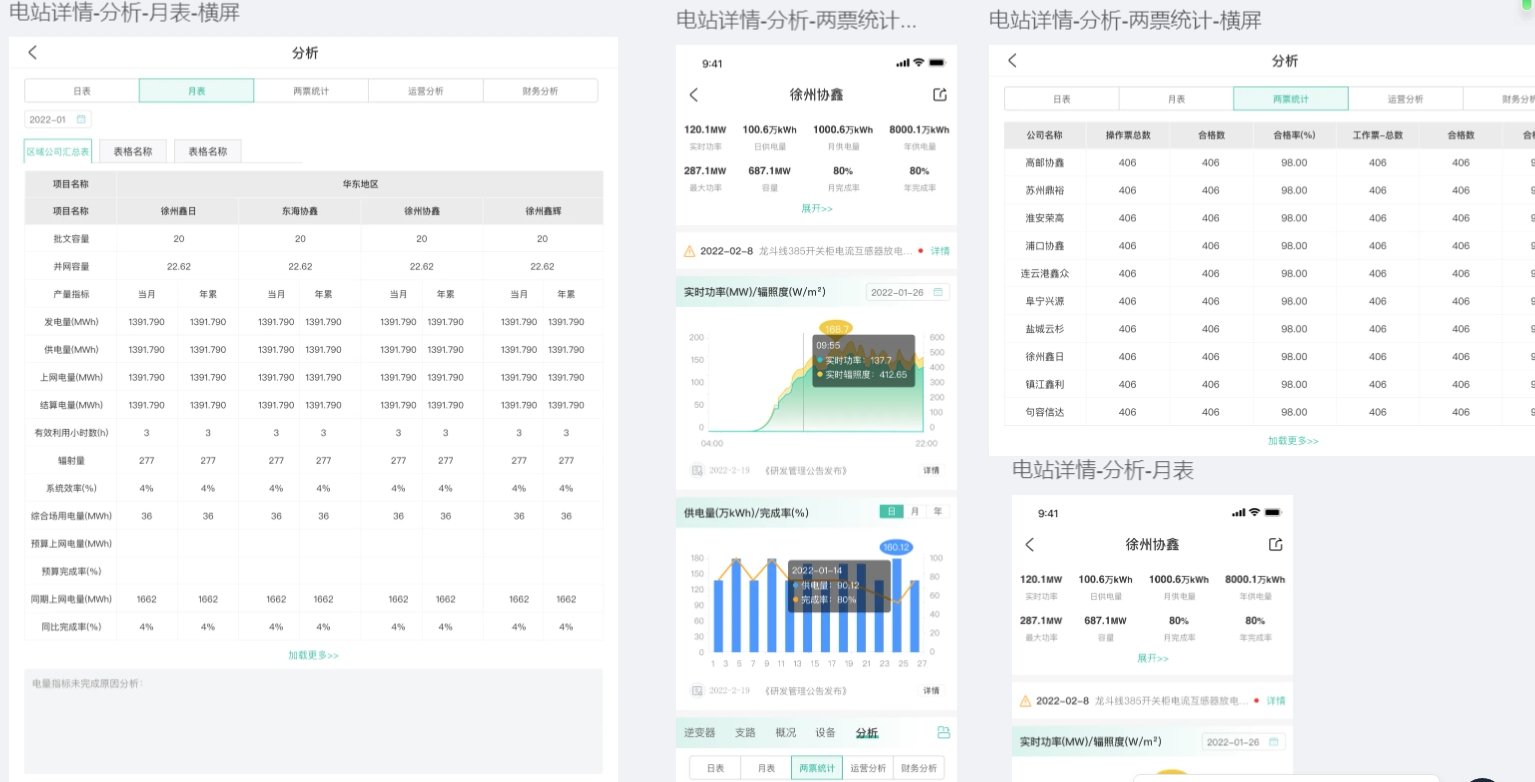Image resolution: width=1535 pixels, height=782 pixels.
Task: Switch to 两票统计 tab in 月表-横屏 frame
Action: click(x=311, y=91)
